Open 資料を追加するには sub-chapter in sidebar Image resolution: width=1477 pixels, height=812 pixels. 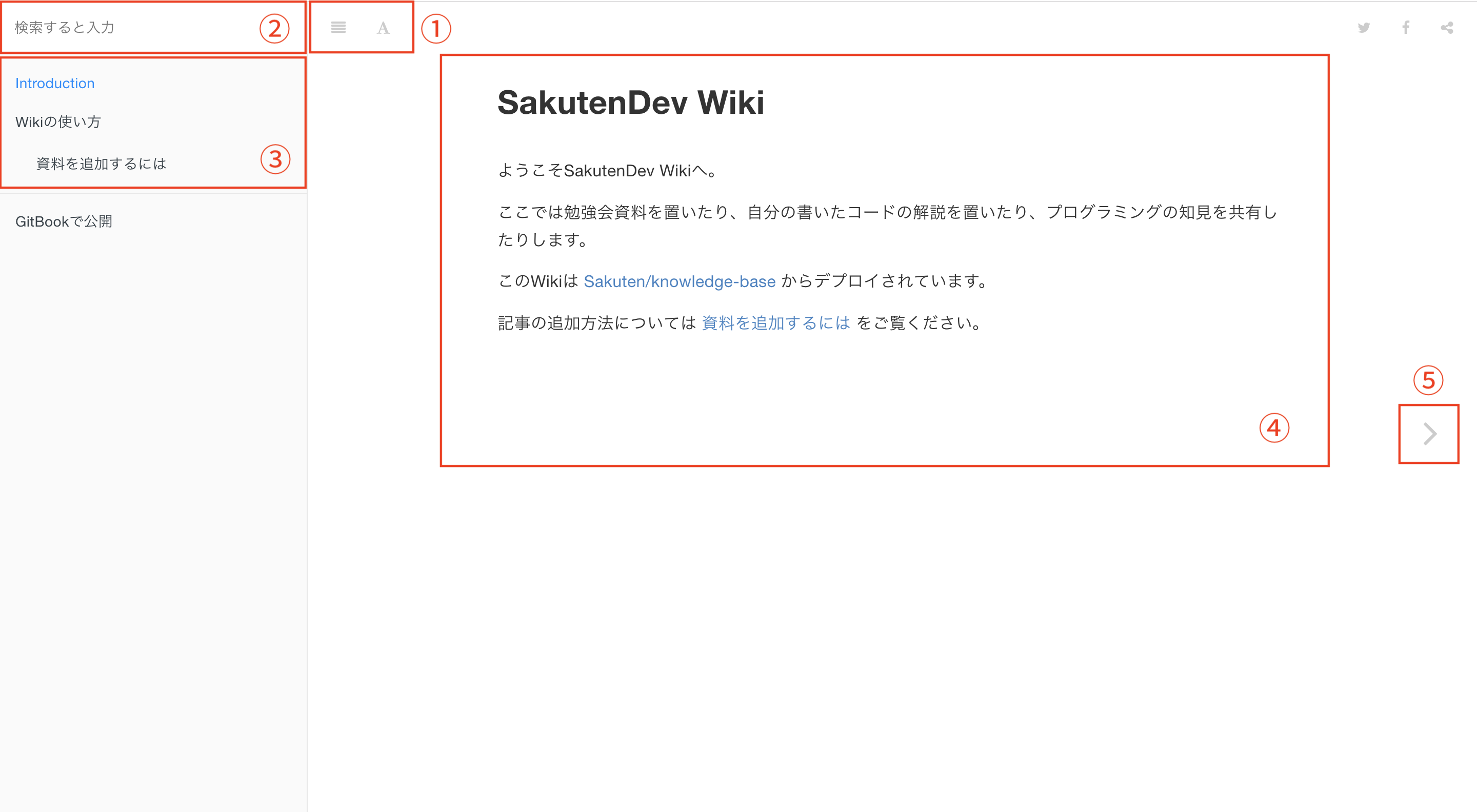pos(101,164)
